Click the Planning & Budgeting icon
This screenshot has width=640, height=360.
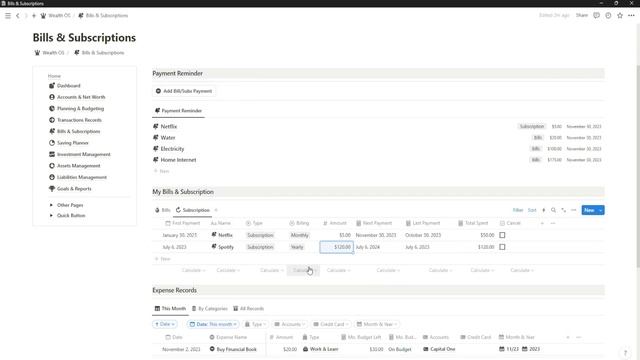pyautogui.click(x=52, y=109)
